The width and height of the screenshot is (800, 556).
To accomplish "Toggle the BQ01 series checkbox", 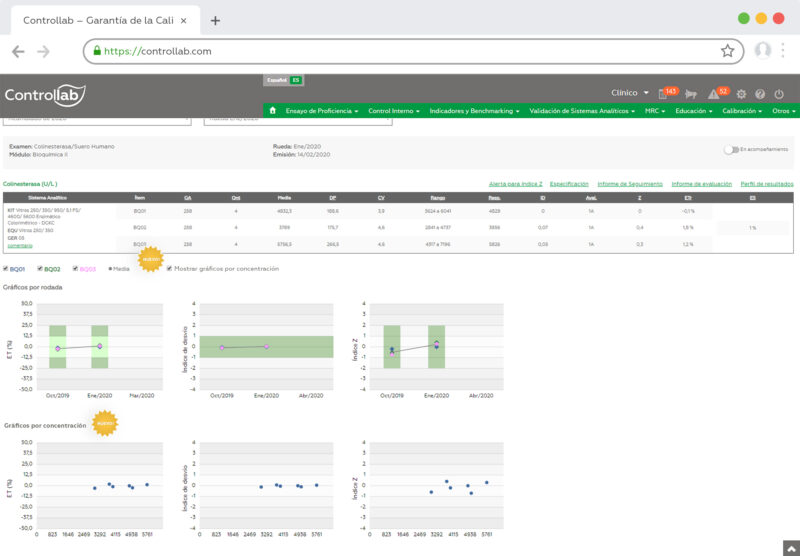I will click(6, 268).
